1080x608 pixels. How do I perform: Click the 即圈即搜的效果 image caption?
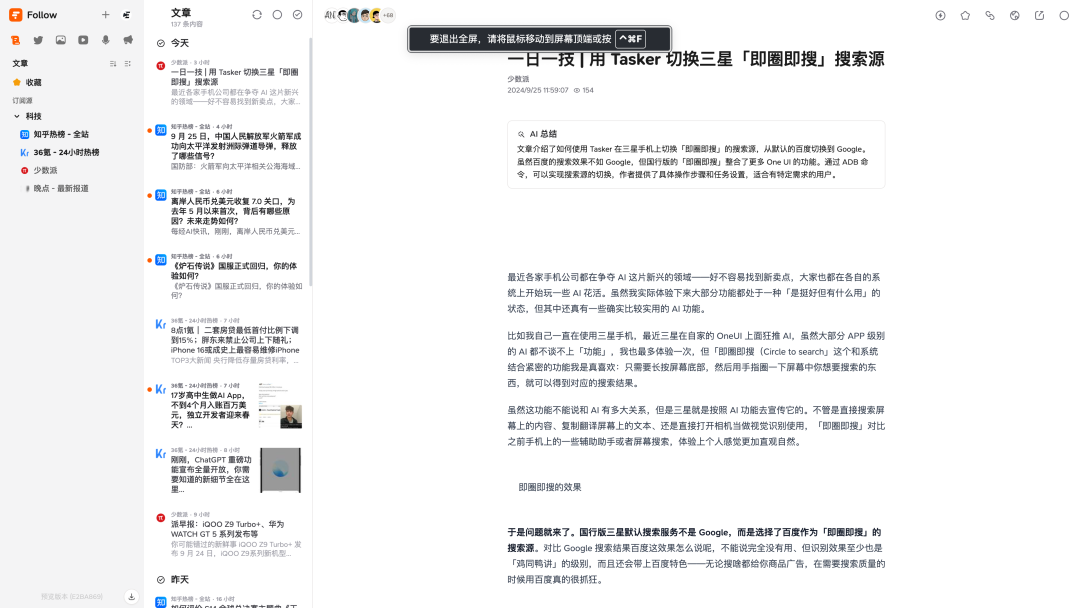coord(550,487)
